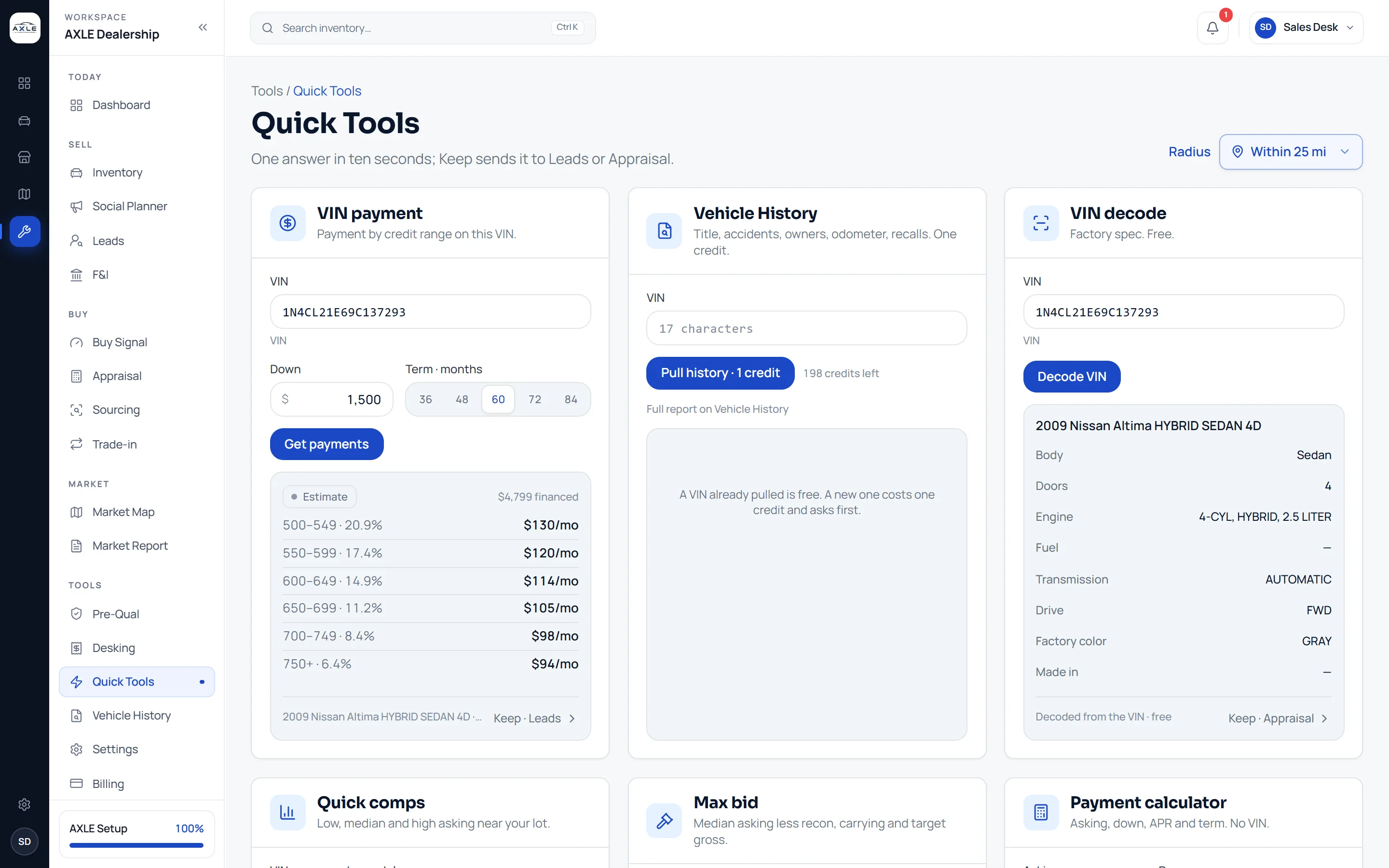Click the AXLE logo icon
Image resolution: width=1389 pixels, height=868 pixels.
(x=25, y=27)
